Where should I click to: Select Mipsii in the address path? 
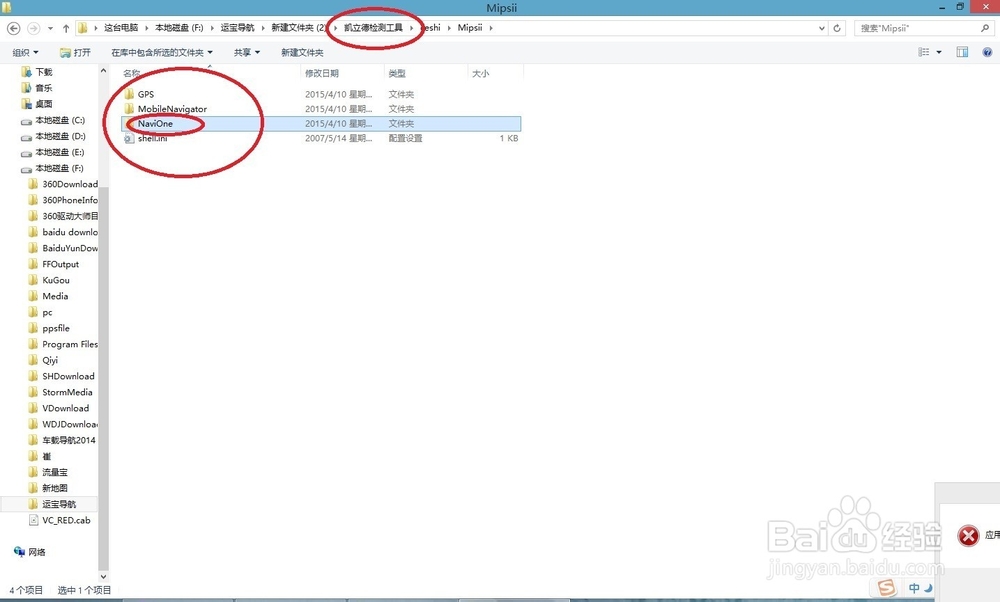pyautogui.click(x=470, y=28)
